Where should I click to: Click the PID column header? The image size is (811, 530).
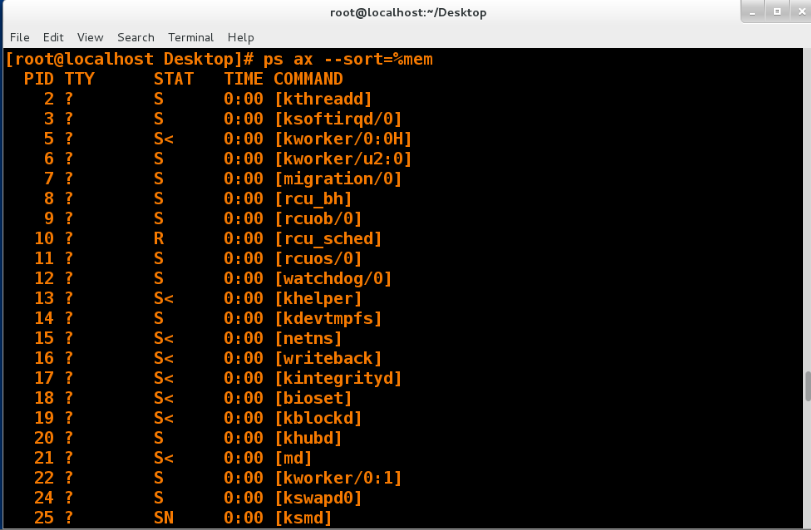[x=39, y=79]
